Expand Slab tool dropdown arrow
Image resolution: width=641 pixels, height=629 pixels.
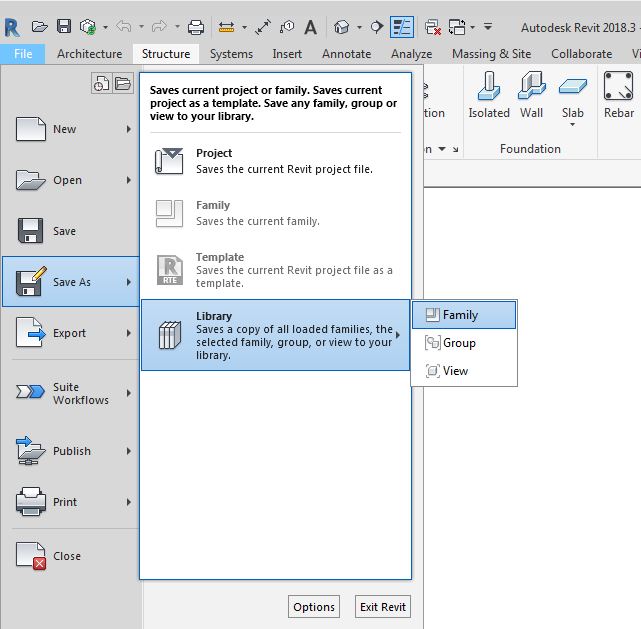click(572, 125)
